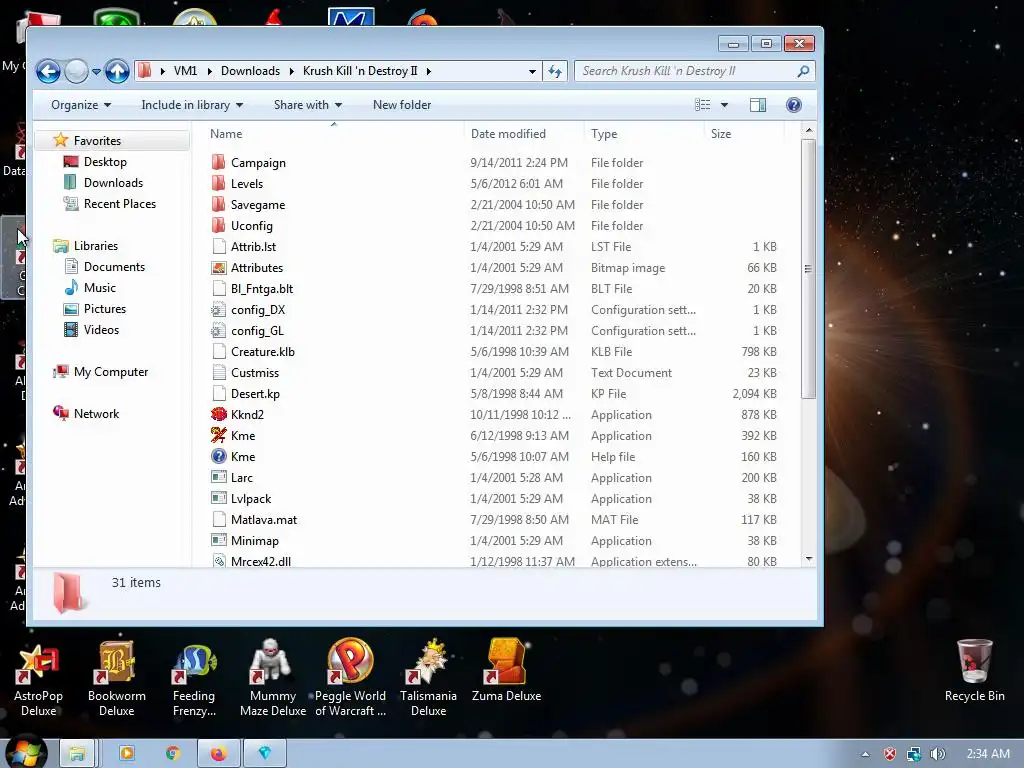Select the Desert.kp file
The height and width of the screenshot is (768, 1024).
pyautogui.click(x=255, y=393)
